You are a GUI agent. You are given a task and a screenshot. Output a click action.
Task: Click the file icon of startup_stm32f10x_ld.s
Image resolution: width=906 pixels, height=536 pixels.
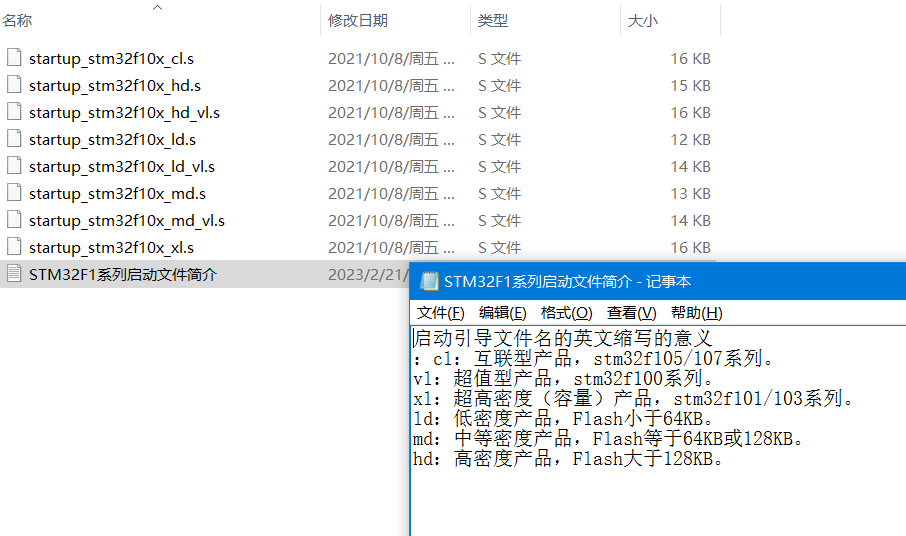14,139
